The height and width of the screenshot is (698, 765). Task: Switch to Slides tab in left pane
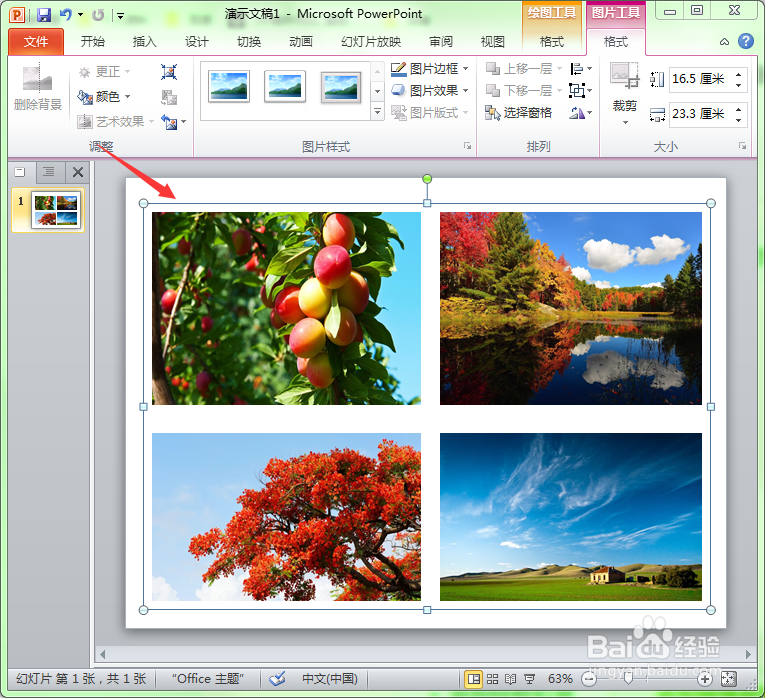(20, 172)
